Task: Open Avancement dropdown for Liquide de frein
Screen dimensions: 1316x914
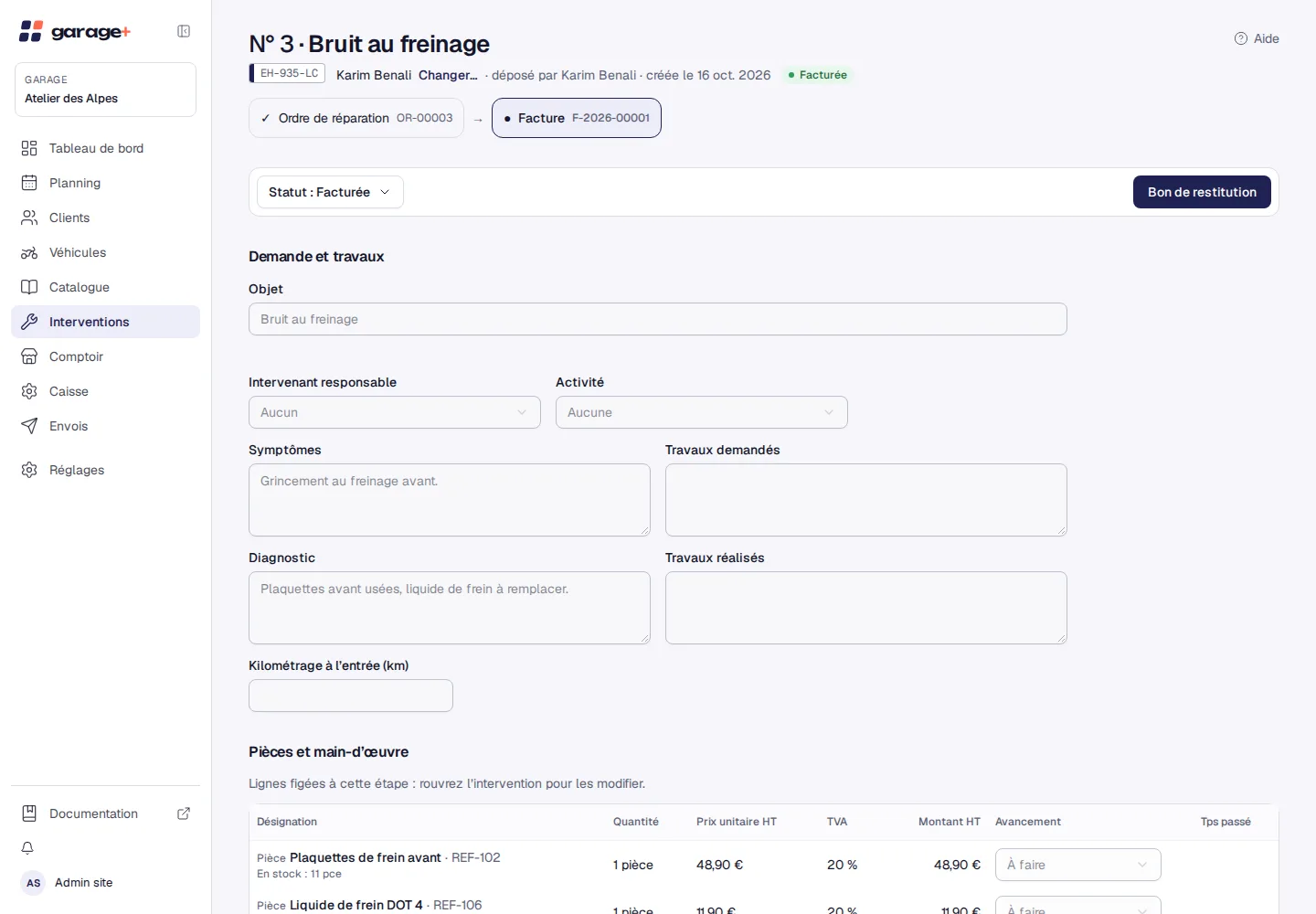Action: click(x=1078, y=905)
